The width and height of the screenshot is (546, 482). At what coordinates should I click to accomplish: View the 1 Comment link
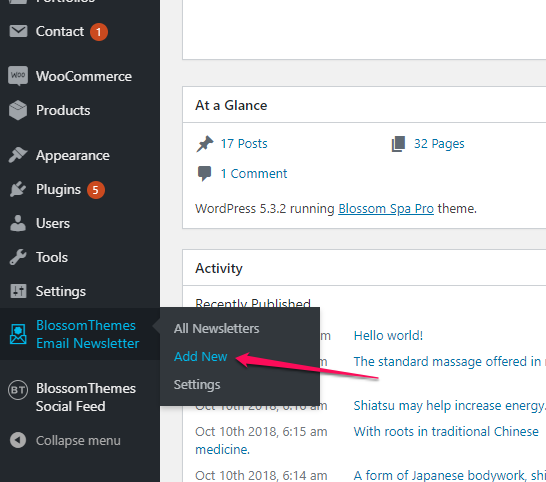click(254, 173)
